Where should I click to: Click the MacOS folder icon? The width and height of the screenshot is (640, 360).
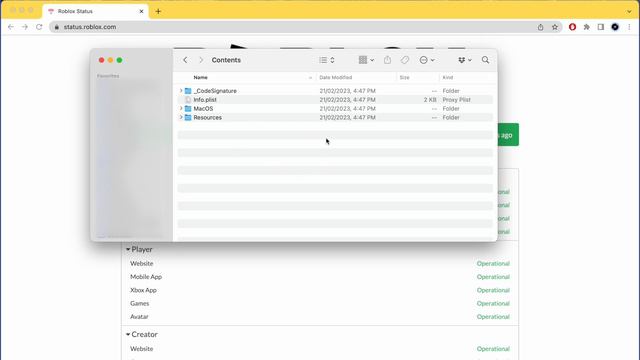click(188, 109)
